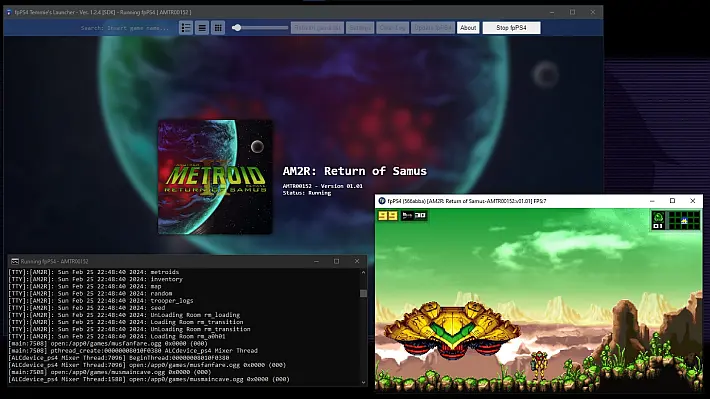Click the launcher app icon in title bar
This screenshot has height=399, width=710.
click(x=9, y=12)
